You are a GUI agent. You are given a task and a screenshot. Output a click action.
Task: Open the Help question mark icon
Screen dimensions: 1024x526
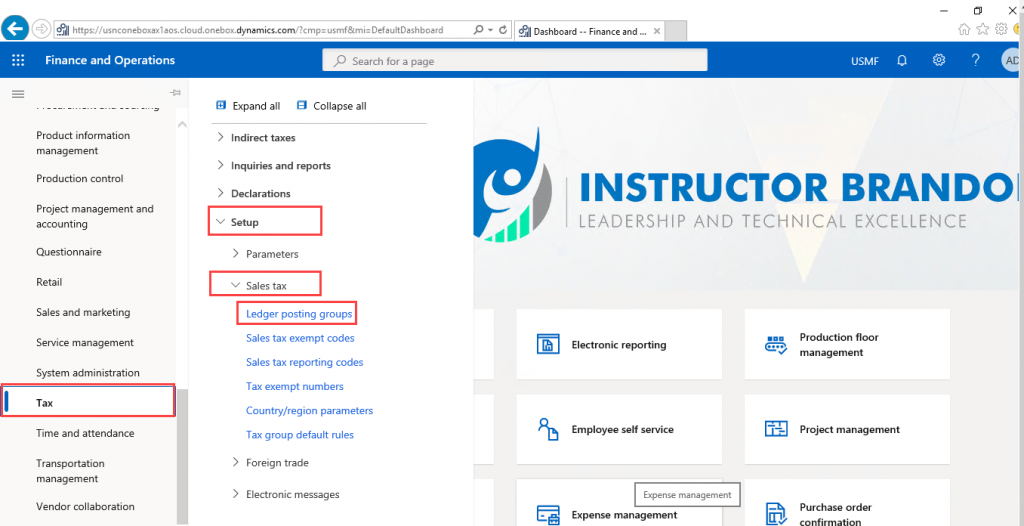click(x=976, y=60)
